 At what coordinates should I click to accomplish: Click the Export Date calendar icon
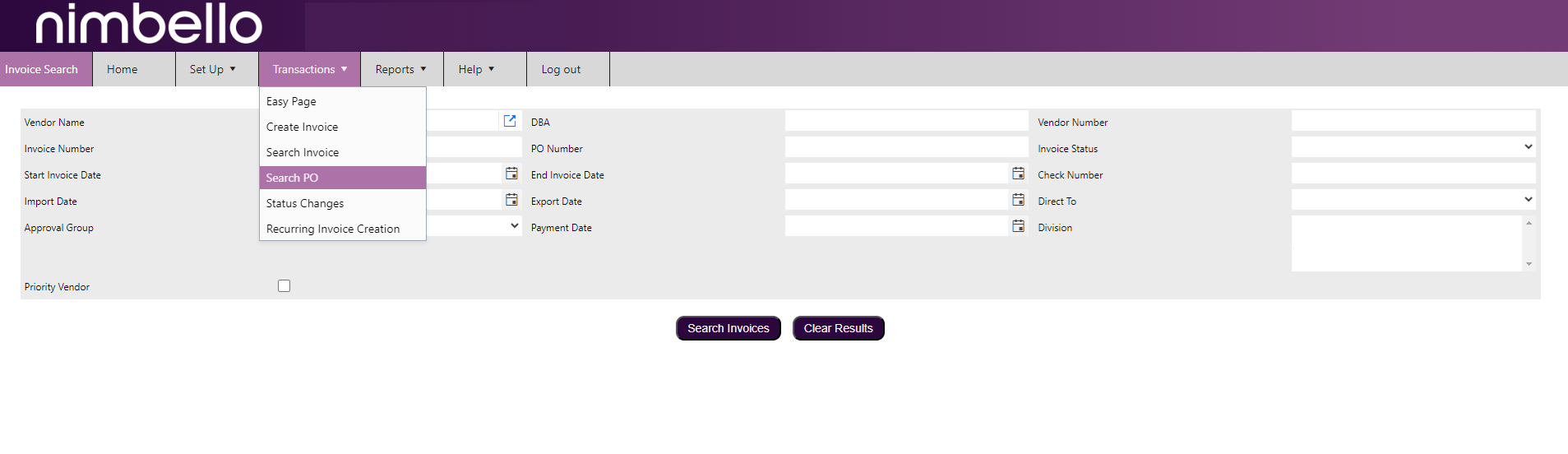click(1018, 200)
